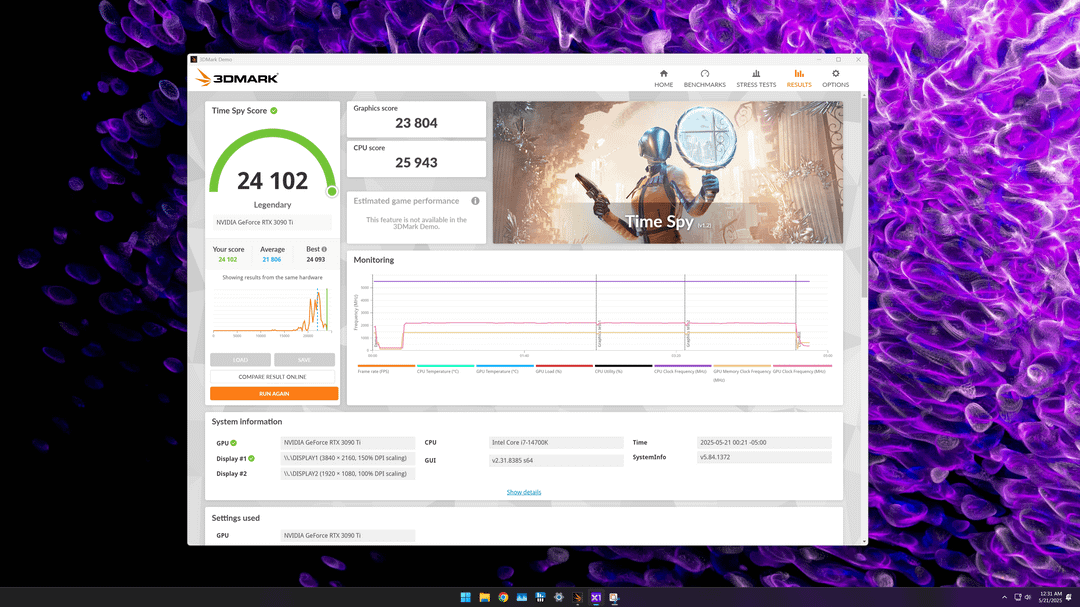Image resolution: width=1080 pixels, height=607 pixels.
Task: Click the Graphics test 1 marker in the chart
Action: 599,333
